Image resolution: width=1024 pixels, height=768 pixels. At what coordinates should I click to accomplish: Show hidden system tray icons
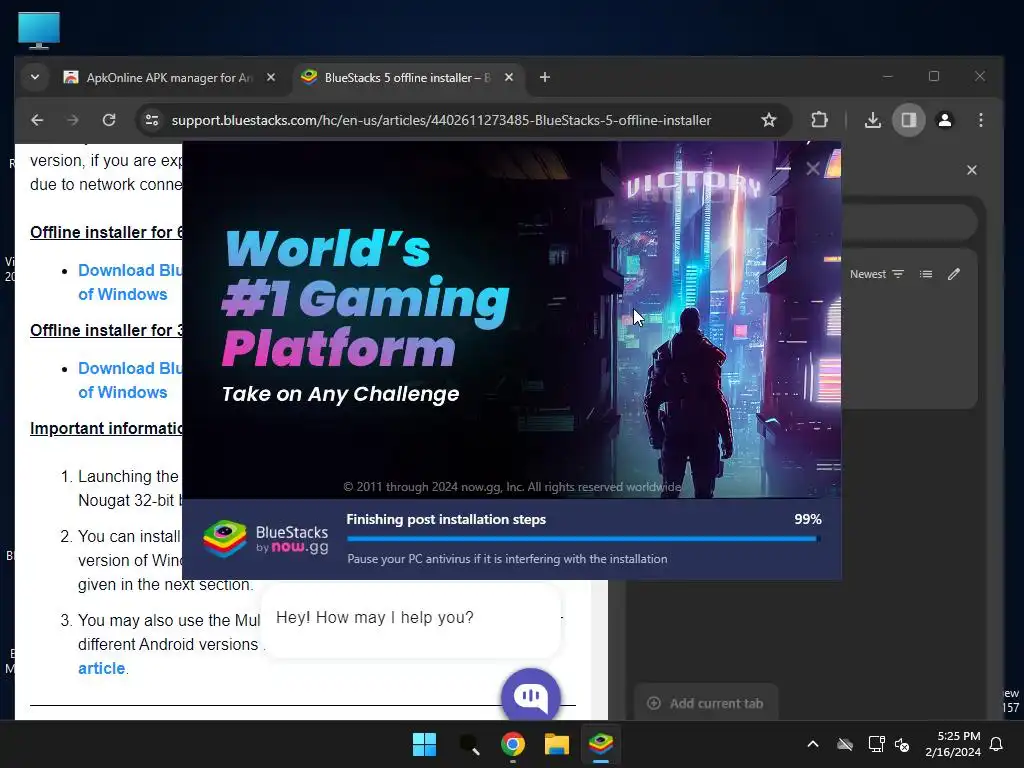pyautogui.click(x=813, y=744)
